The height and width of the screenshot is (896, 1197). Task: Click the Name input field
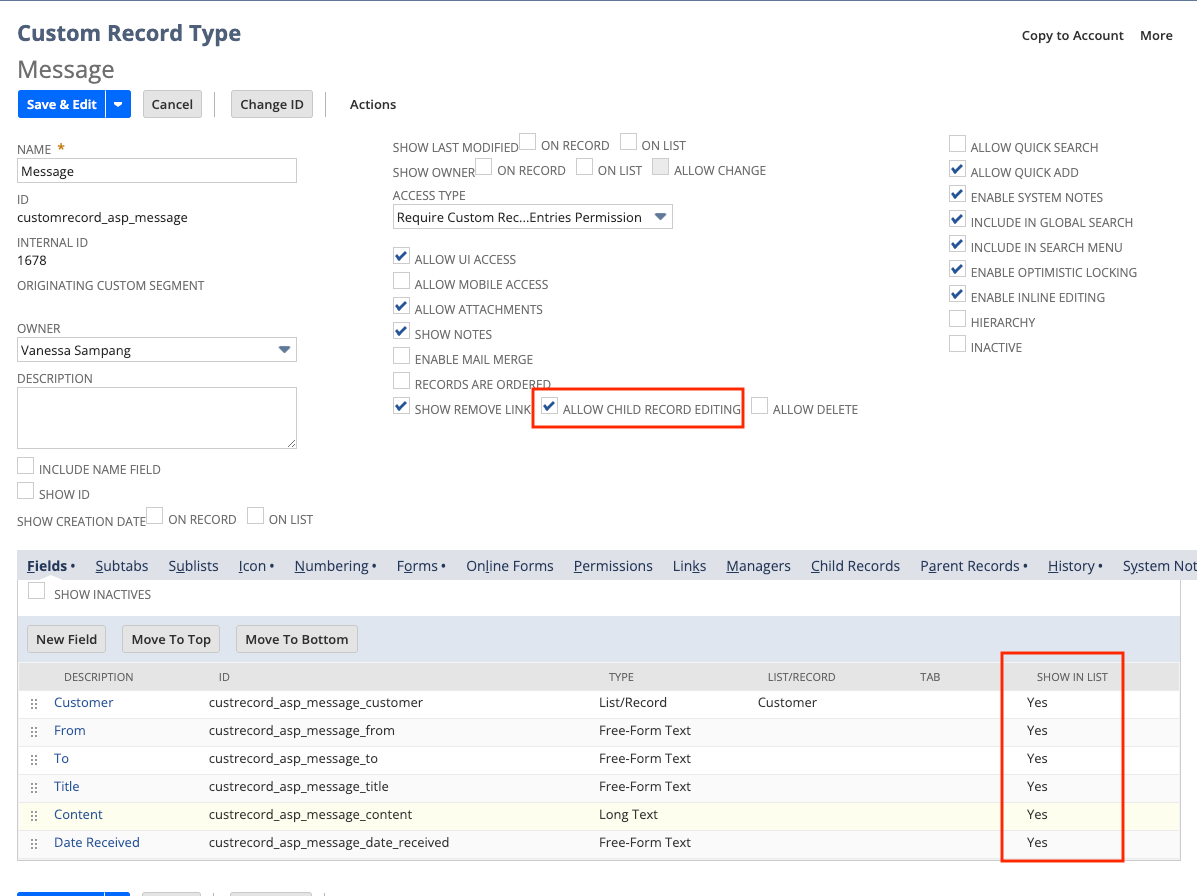point(157,171)
